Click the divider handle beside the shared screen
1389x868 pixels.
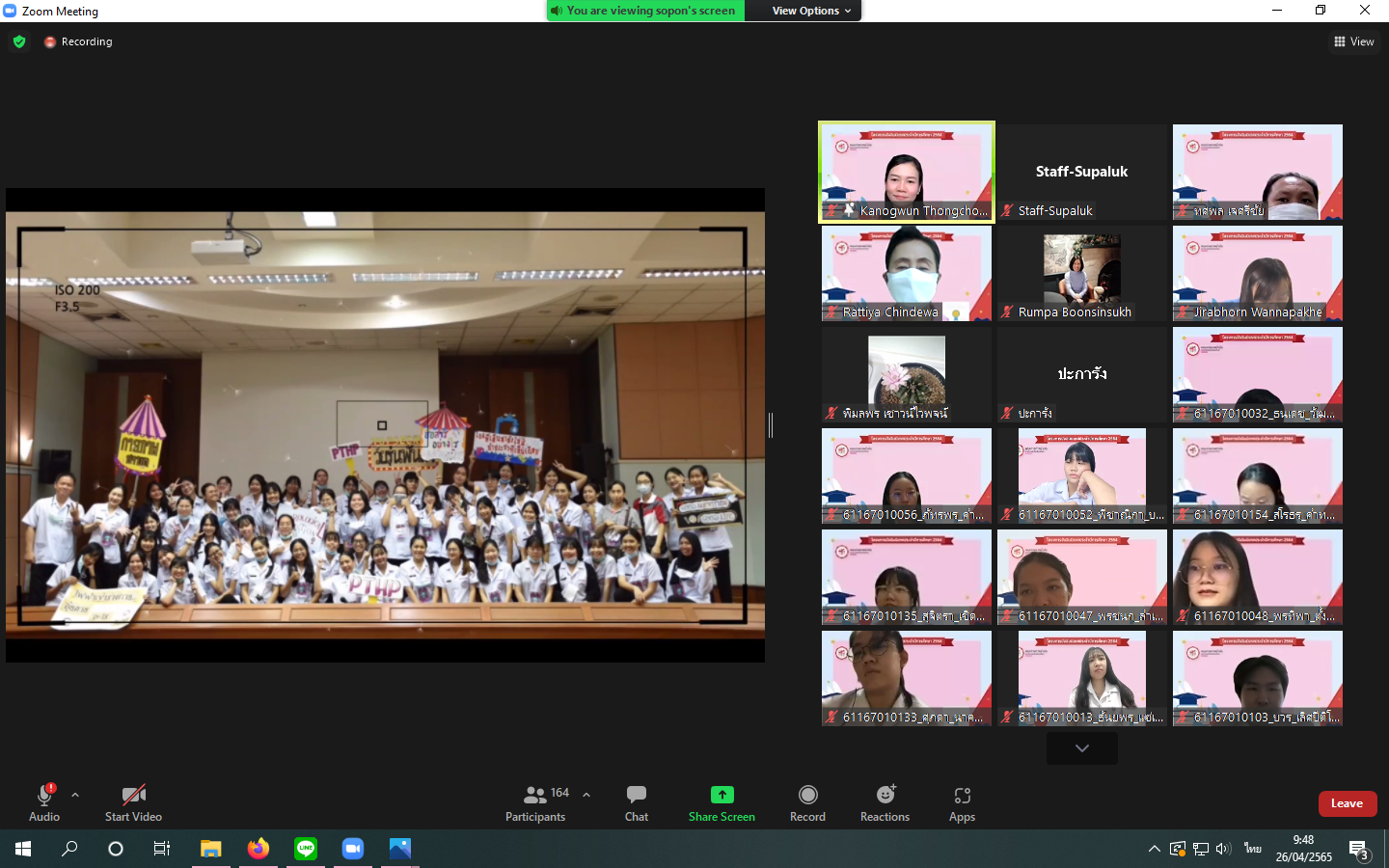tap(771, 424)
